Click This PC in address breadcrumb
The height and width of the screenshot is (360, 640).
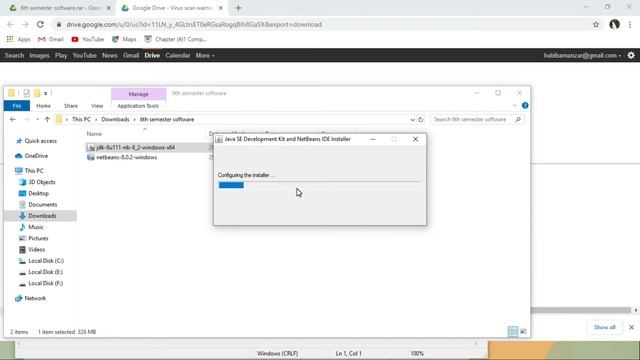(81, 120)
